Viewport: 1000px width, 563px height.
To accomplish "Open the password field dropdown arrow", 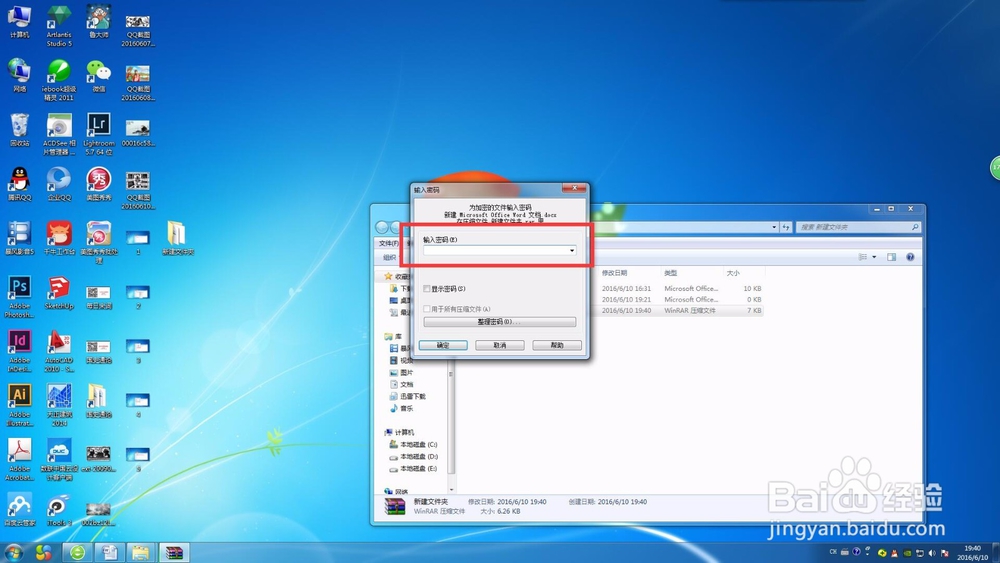I will pos(572,251).
